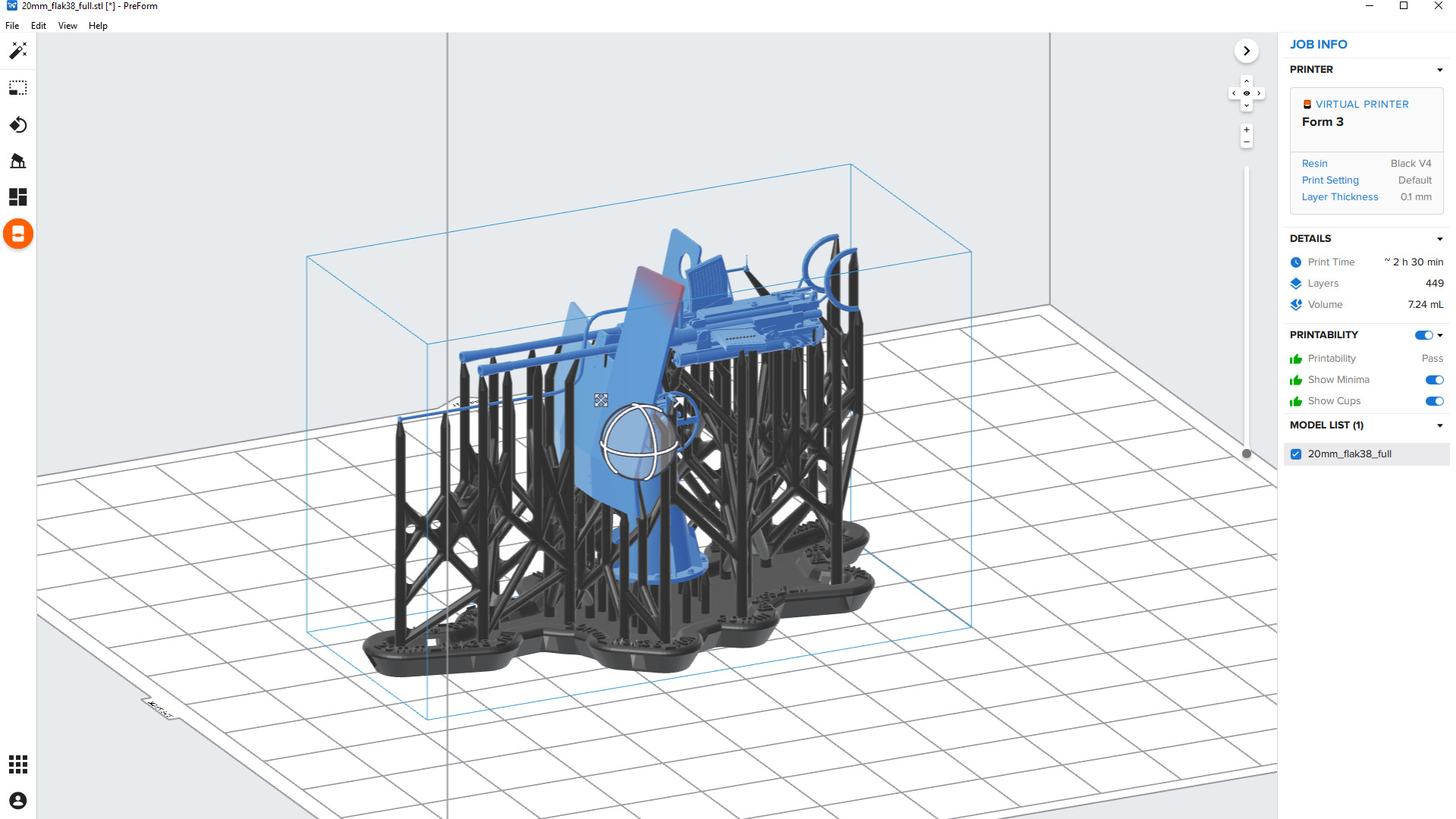This screenshot has width=1456, height=819.
Task: Collapse the Model List section arrow
Action: (1440, 425)
